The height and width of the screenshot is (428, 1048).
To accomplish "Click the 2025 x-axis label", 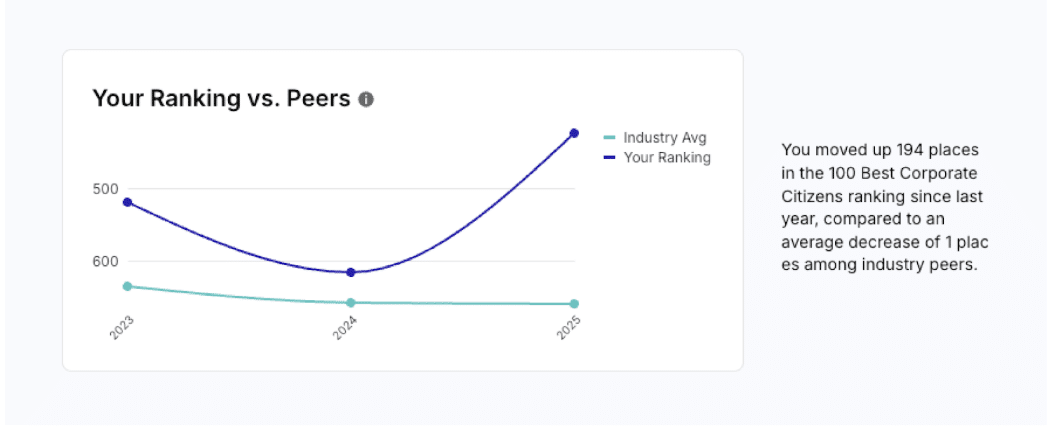I will pos(569,328).
